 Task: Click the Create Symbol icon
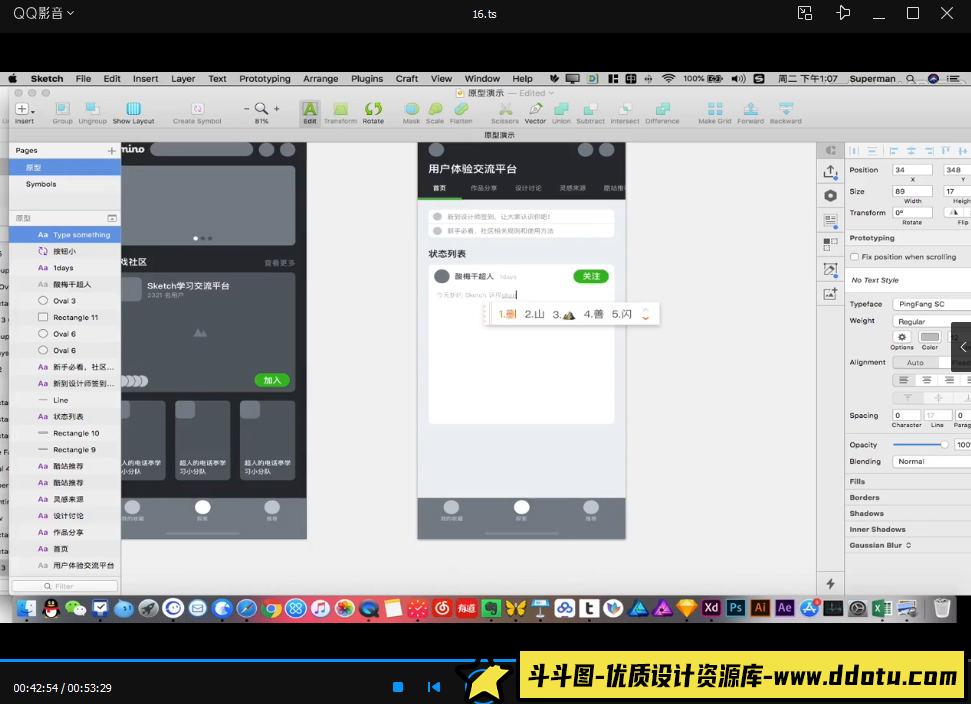point(197,113)
